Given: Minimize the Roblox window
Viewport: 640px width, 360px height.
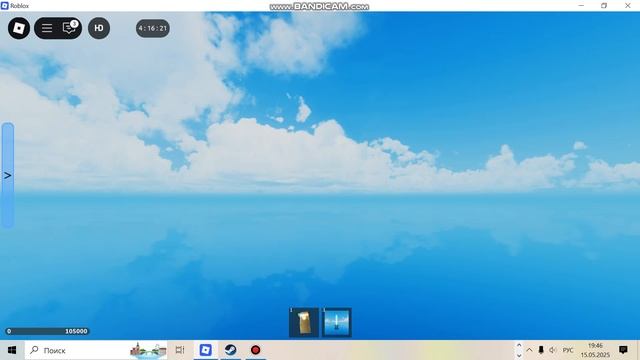Looking at the screenshot, I should [x=581, y=5].
